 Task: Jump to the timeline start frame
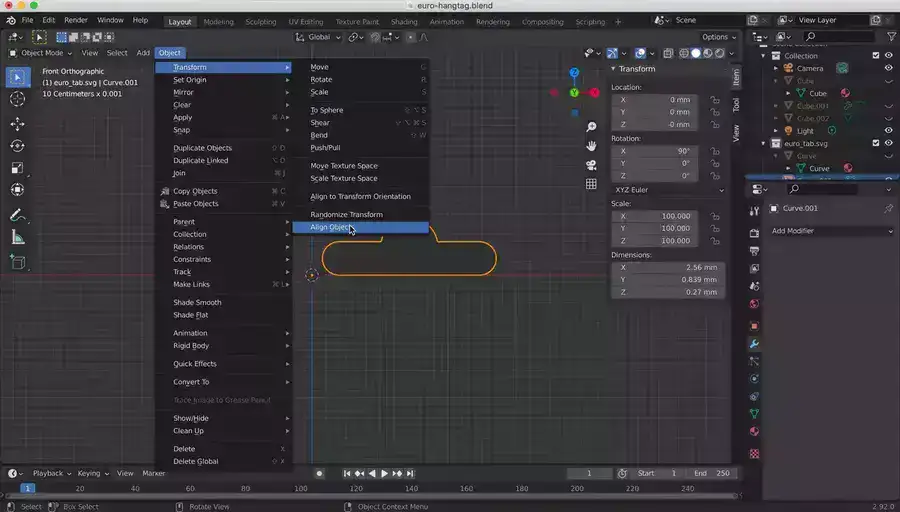tap(347, 474)
